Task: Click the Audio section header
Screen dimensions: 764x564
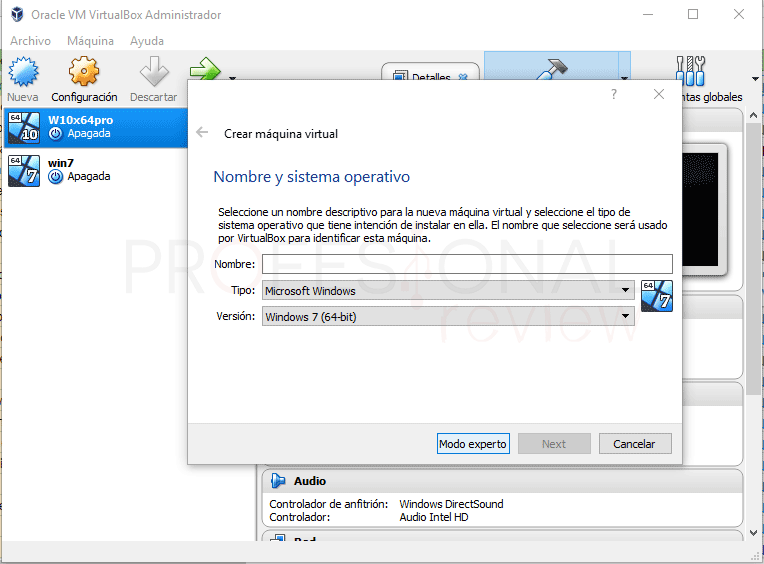Action: [x=502, y=481]
